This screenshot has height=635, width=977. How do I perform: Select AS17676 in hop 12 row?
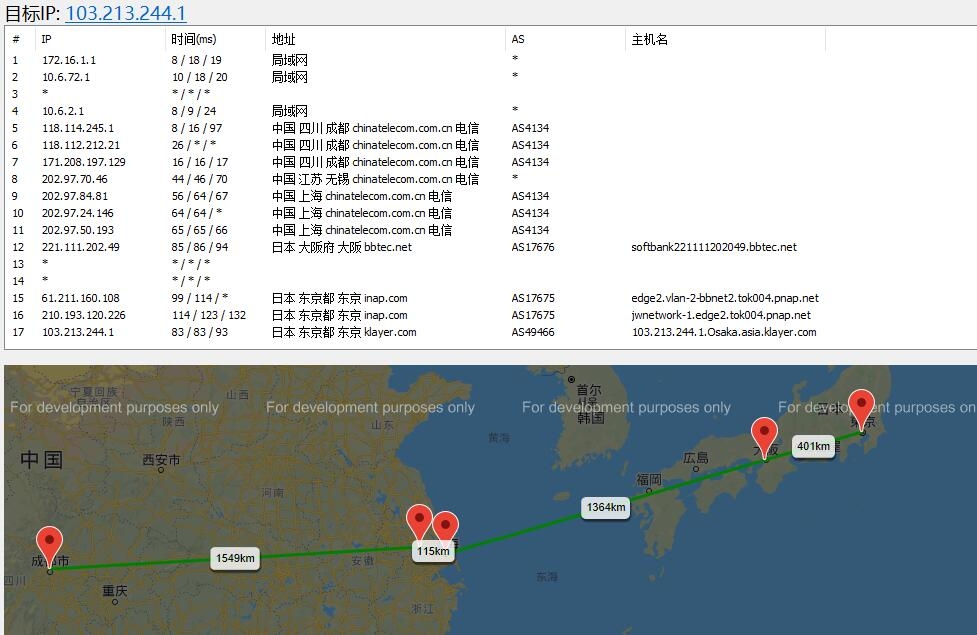click(529, 247)
